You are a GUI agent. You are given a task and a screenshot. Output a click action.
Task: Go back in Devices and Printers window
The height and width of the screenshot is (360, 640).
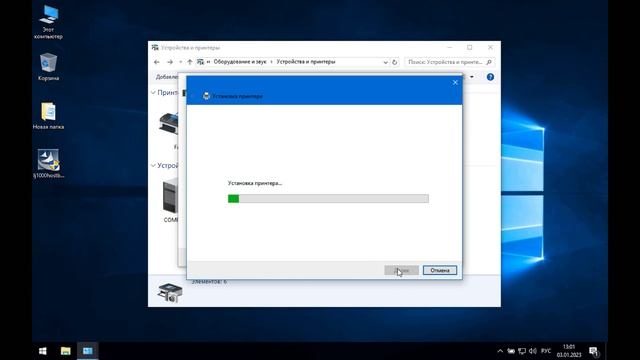point(157,62)
